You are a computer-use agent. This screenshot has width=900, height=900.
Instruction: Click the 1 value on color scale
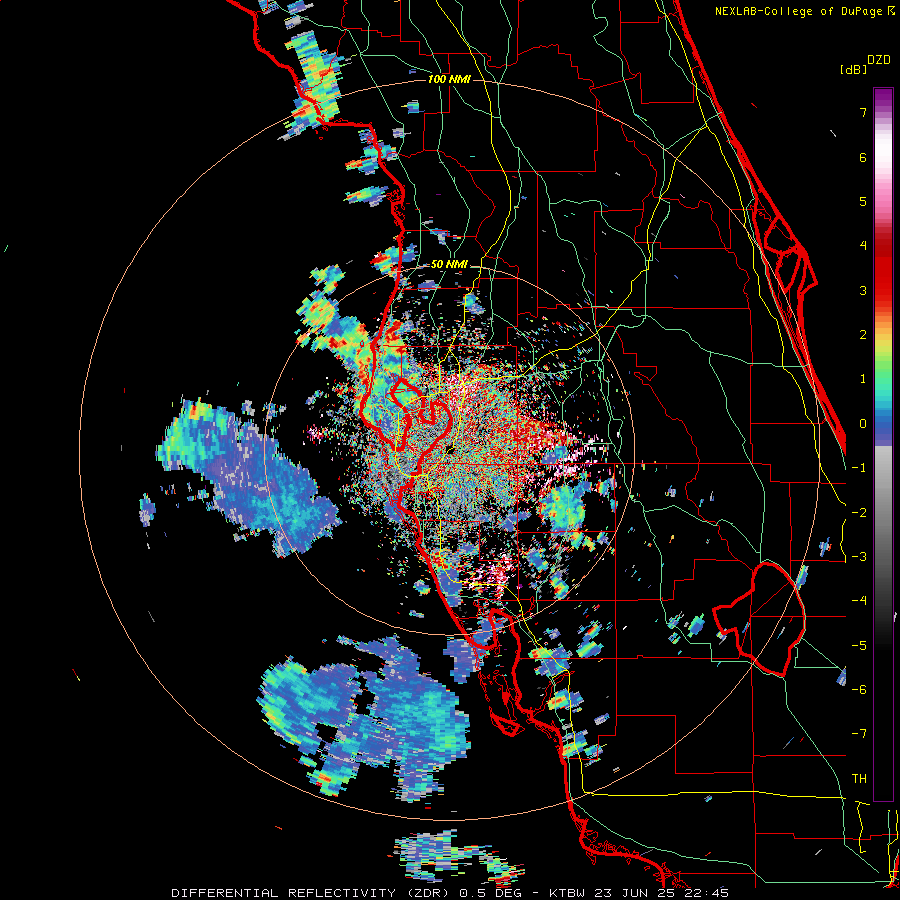point(863,379)
